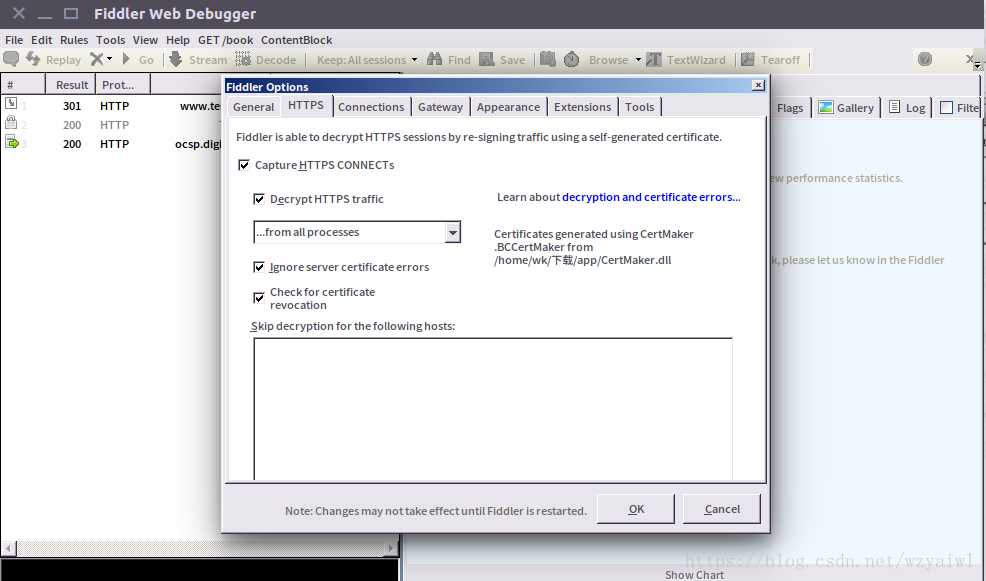
Task: Open the ContentBlock menu
Action: point(296,40)
